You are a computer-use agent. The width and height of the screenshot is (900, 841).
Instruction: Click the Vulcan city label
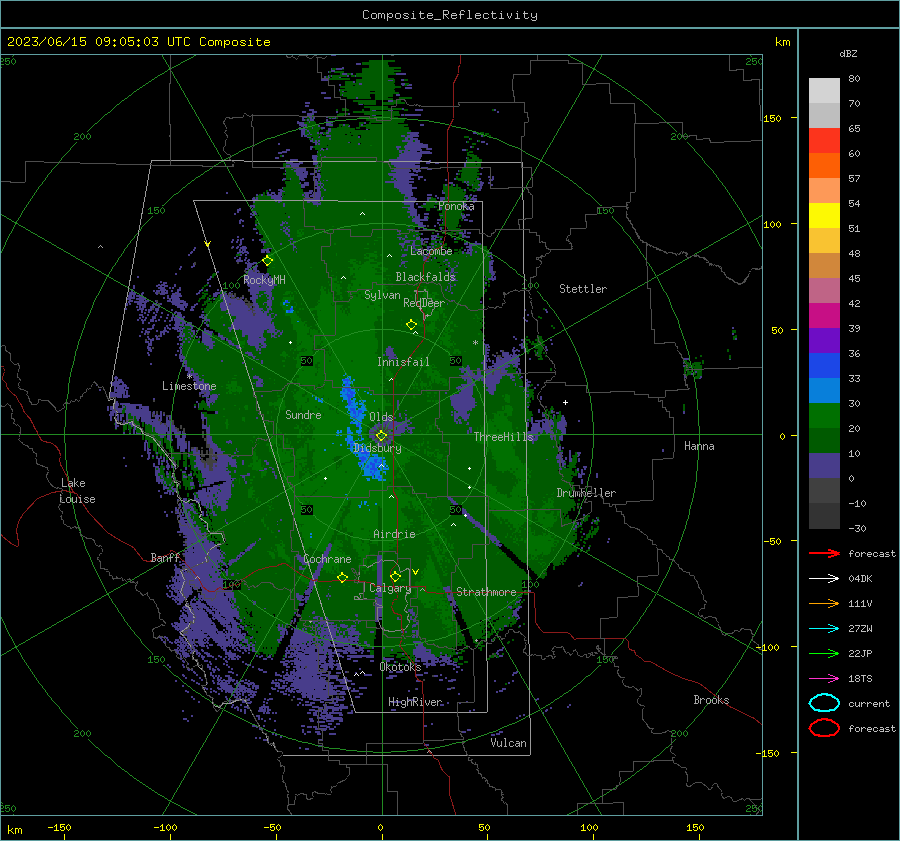coord(509,743)
